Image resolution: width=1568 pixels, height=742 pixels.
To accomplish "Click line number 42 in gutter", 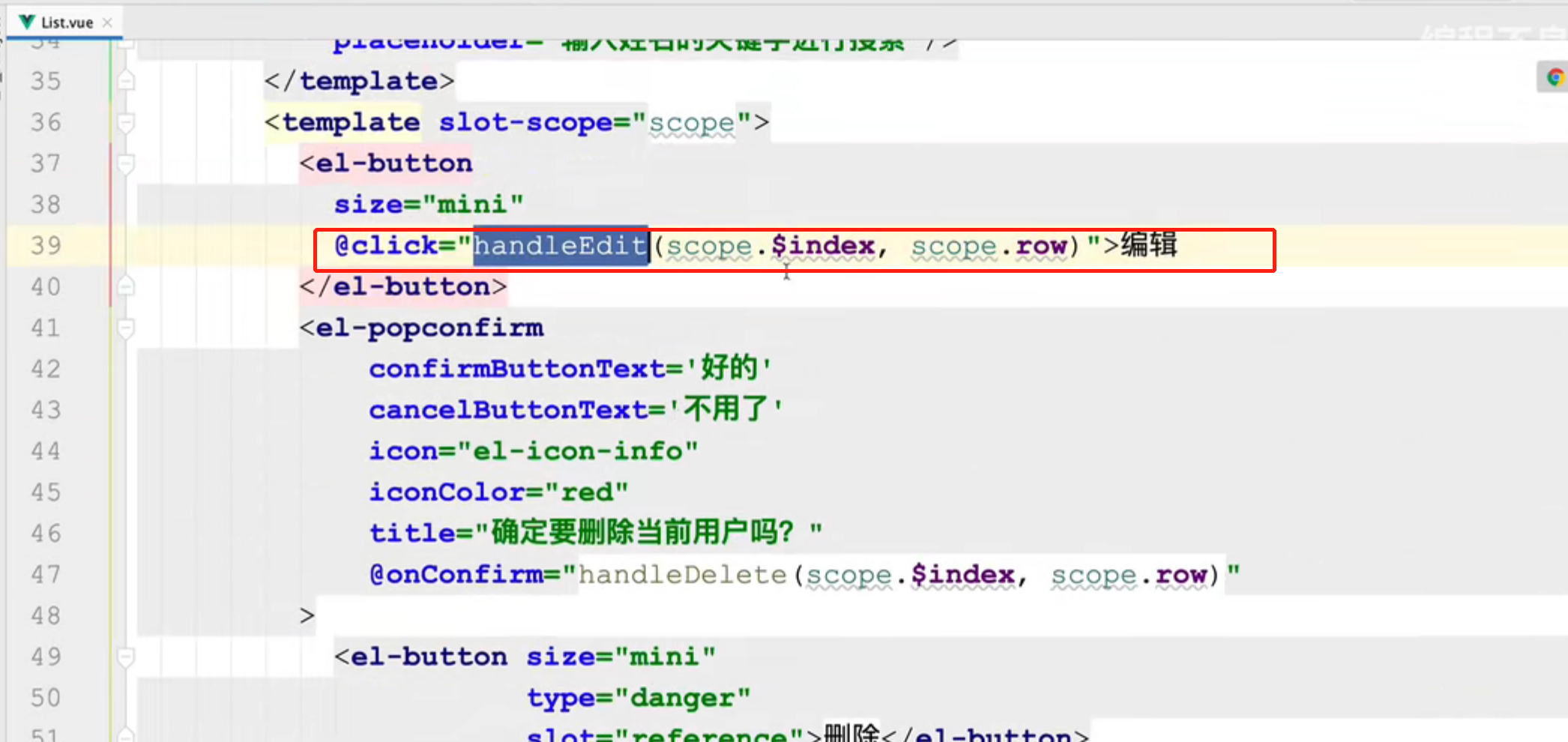I will (x=46, y=369).
